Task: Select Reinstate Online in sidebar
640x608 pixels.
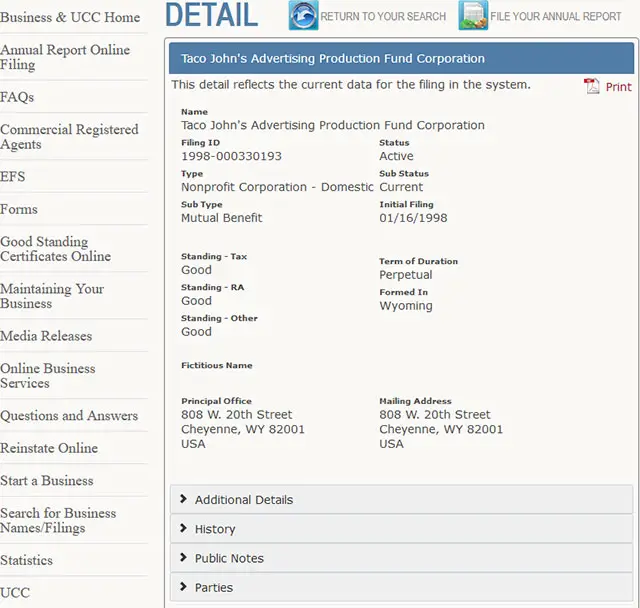Action: [49, 448]
